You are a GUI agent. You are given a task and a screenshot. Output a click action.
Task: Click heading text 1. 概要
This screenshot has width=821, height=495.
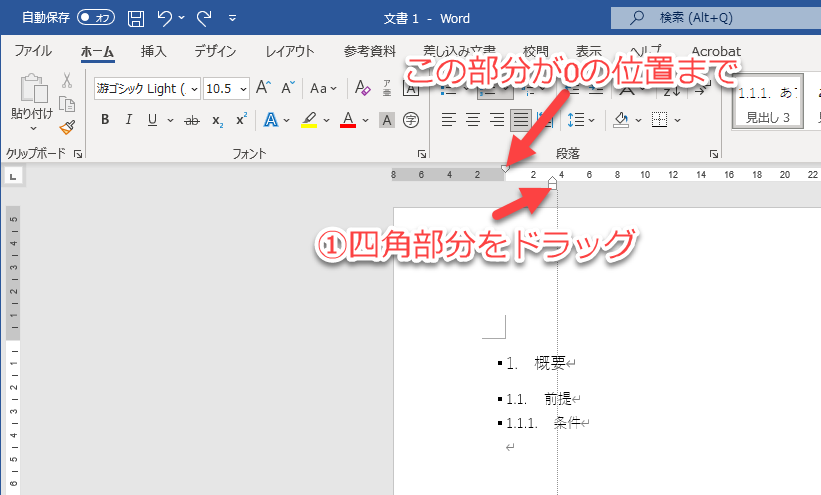pos(536,364)
